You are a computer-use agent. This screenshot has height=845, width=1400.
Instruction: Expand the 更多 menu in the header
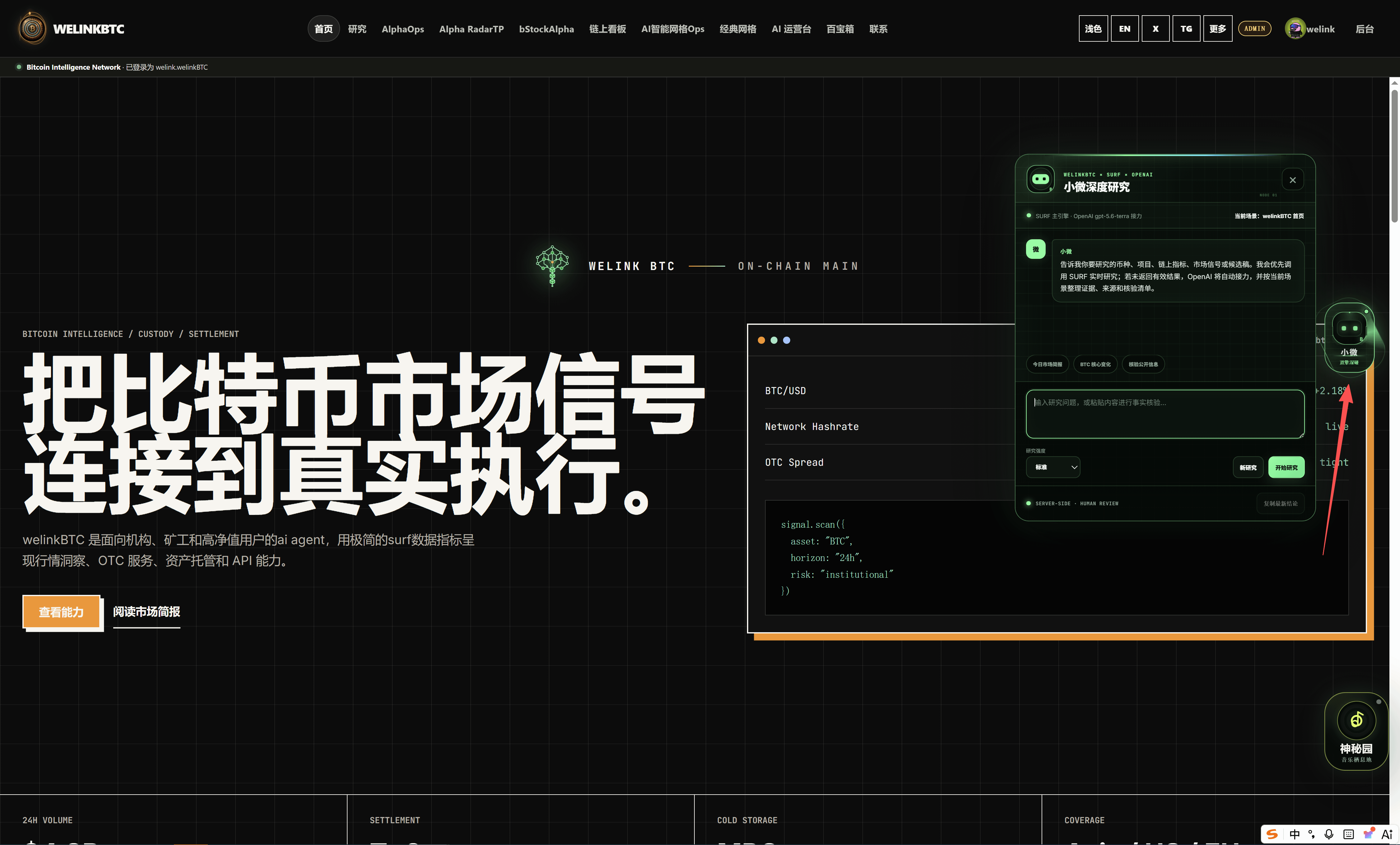(x=1217, y=28)
